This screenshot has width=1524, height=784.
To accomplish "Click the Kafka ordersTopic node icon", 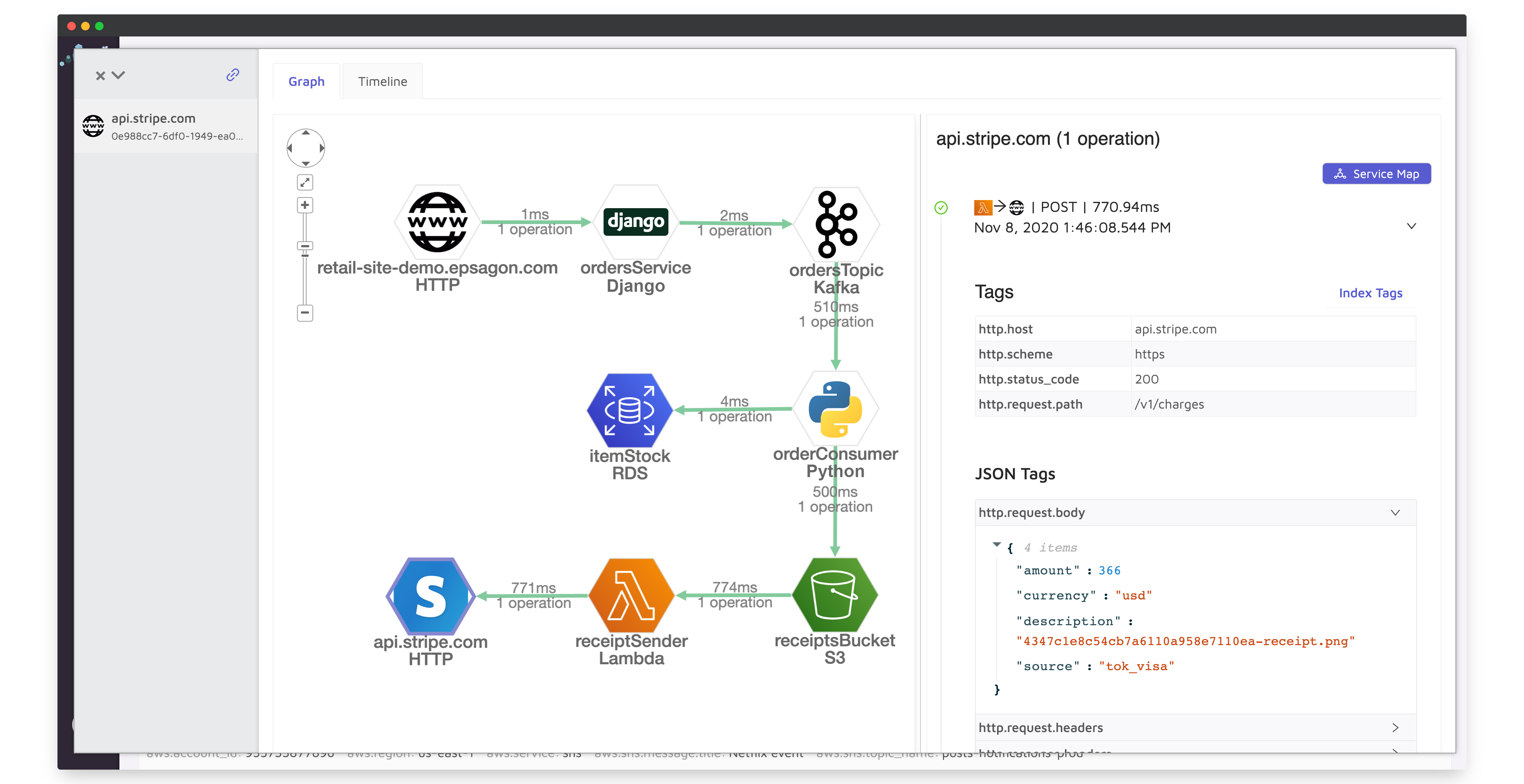I will click(836, 224).
